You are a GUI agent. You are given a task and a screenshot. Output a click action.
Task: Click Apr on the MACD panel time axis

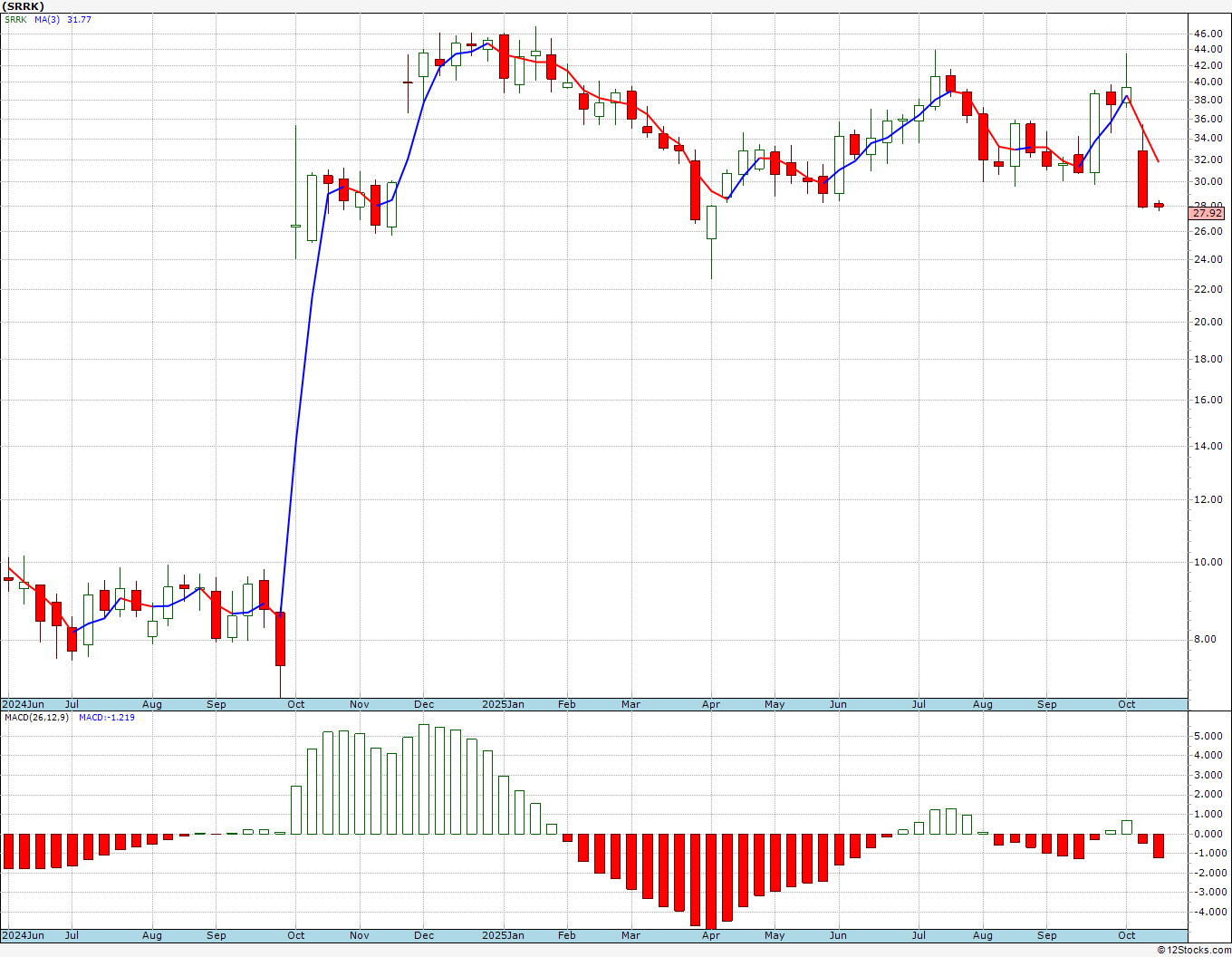pos(711,936)
